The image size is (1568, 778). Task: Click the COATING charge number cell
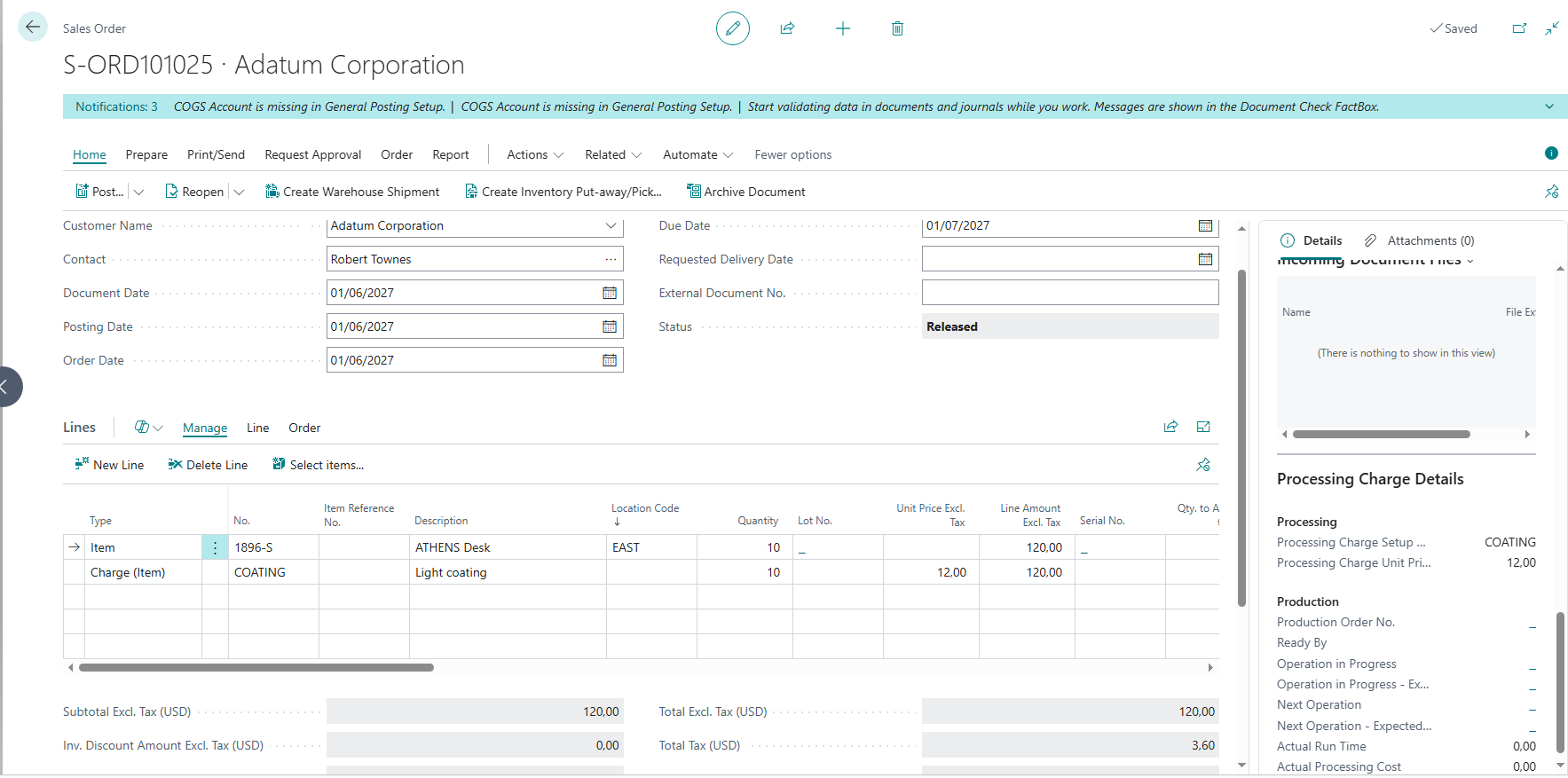point(273,572)
